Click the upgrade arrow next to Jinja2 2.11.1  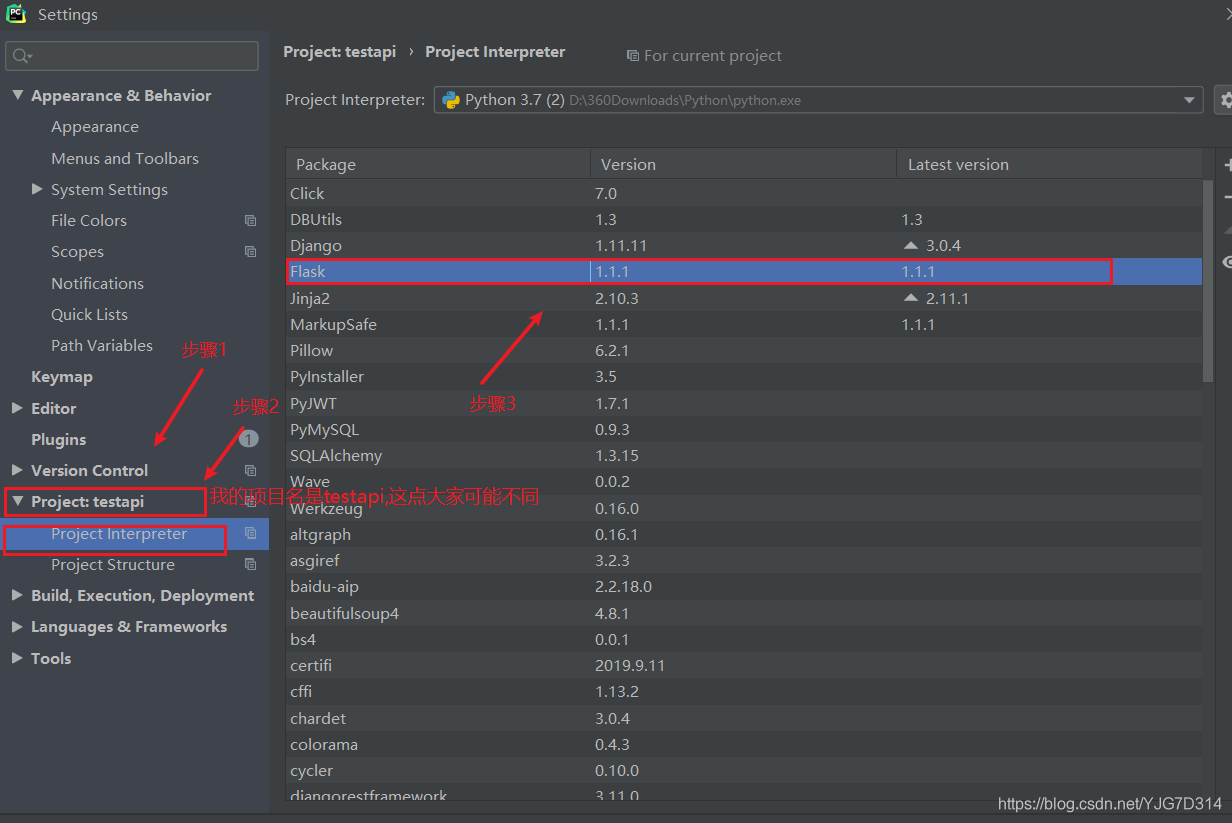[910, 298]
